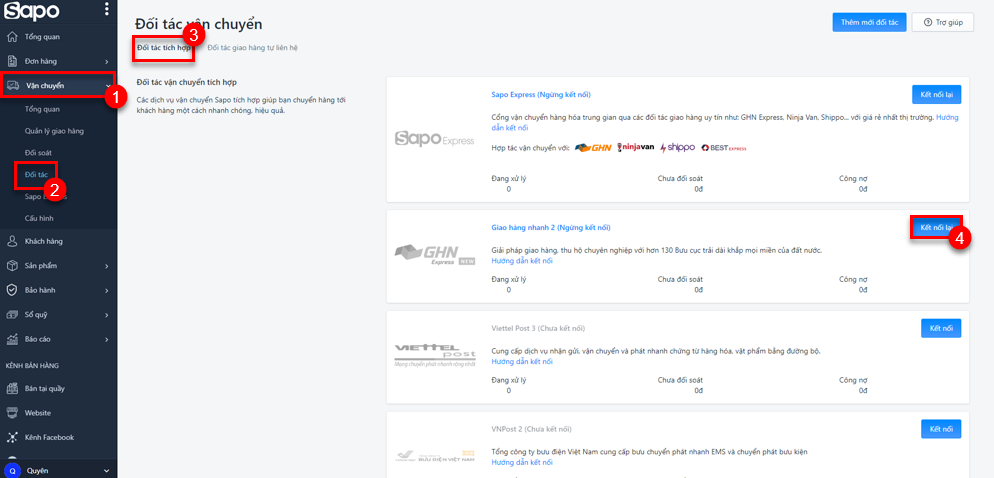The width and height of the screenshot is (994, 478).
Task: Expand the Đơn hàng menu chevron
Action: coord(106,61)
